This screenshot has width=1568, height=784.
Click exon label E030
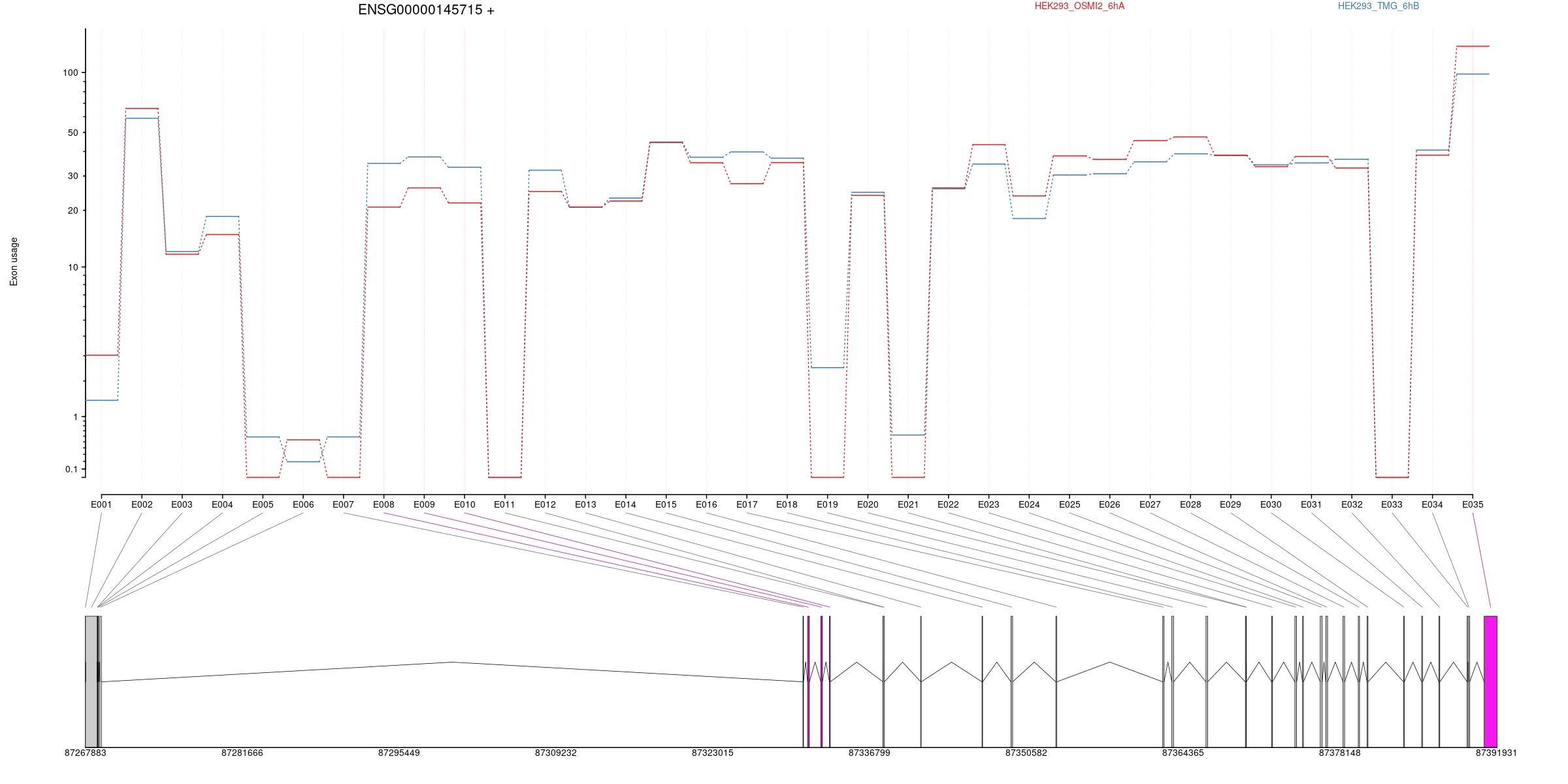(x=1271, y=504)
